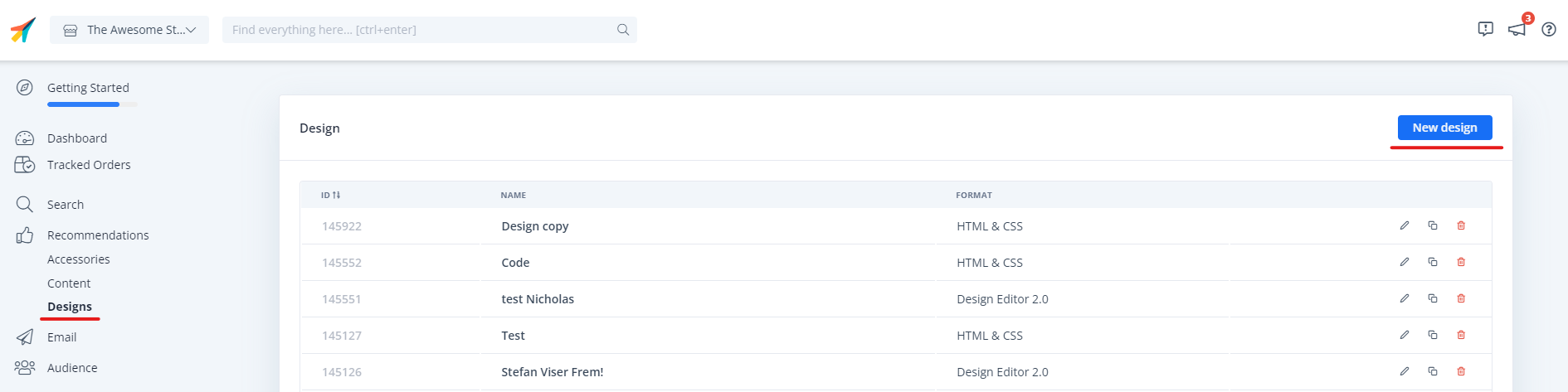Image resolution: width=1568 pixels, height=392 pixels.
Task: Duplicate the Code design row
Action: (x=1433, y=262)
